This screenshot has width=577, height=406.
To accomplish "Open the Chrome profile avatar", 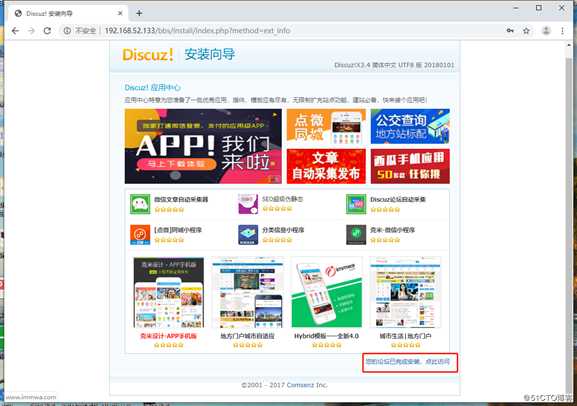I will click(546, 31).
